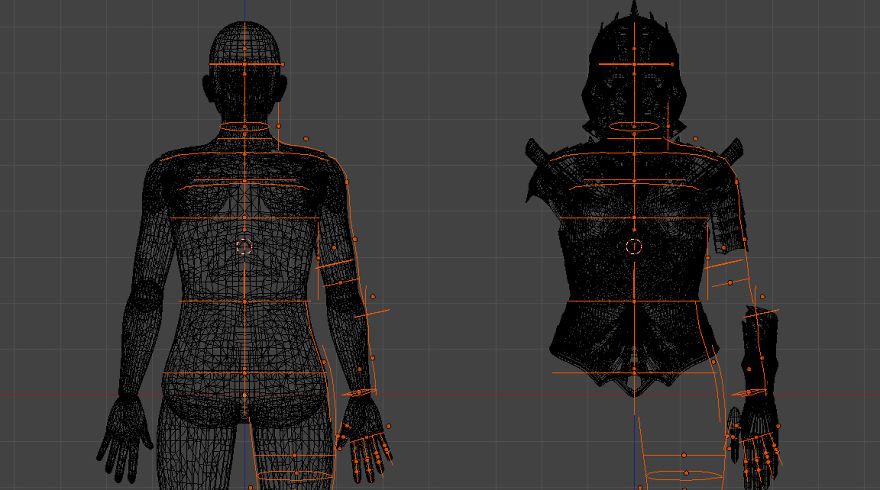Select the head control line on unarmored model
Viewport: 880px width, 490px height.
click(x=244, y=65)
